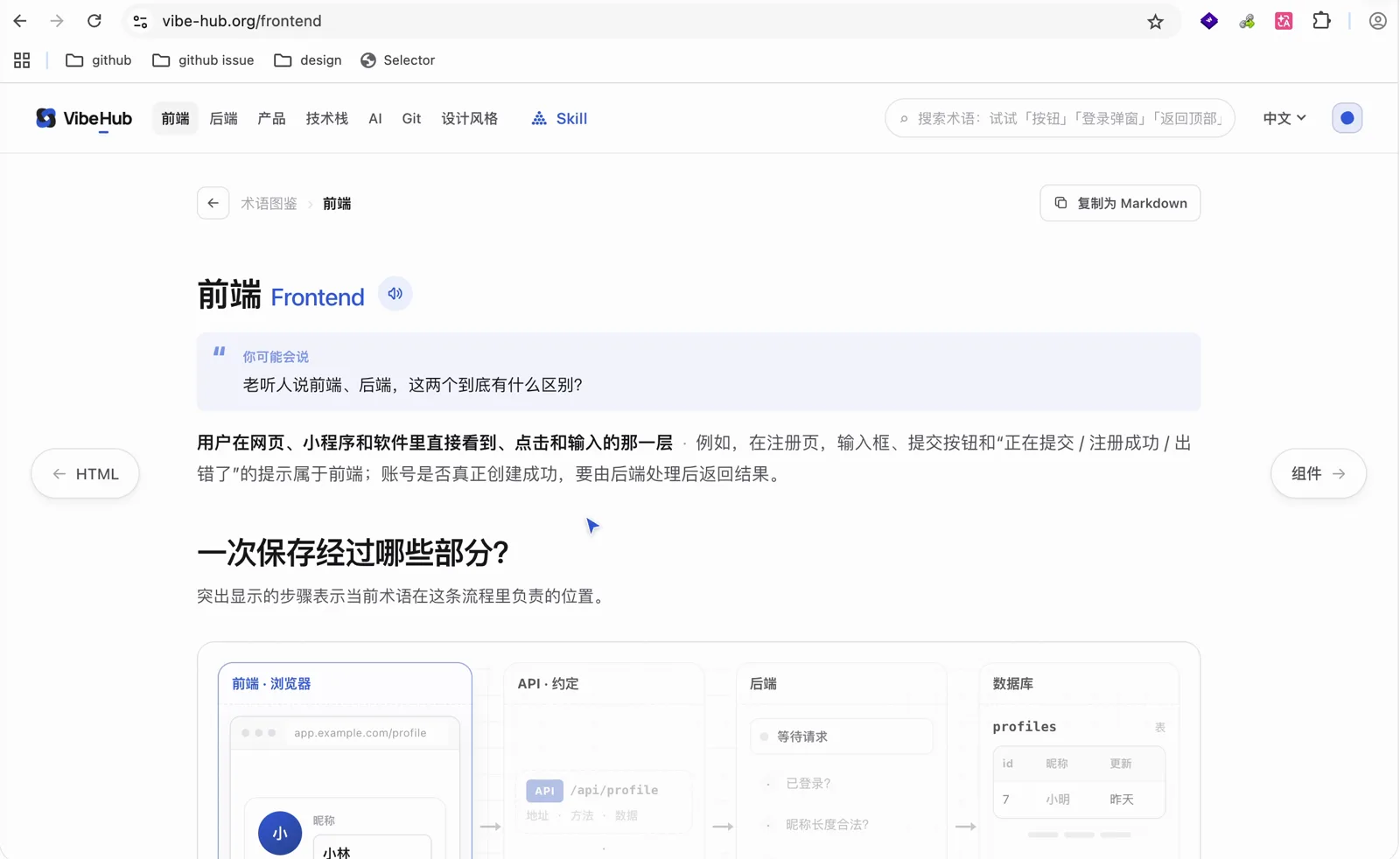Viewport: 1400px width, 859px height.
Task: Select the API · 约定 flow card header
Action: (x=548, y=684)
